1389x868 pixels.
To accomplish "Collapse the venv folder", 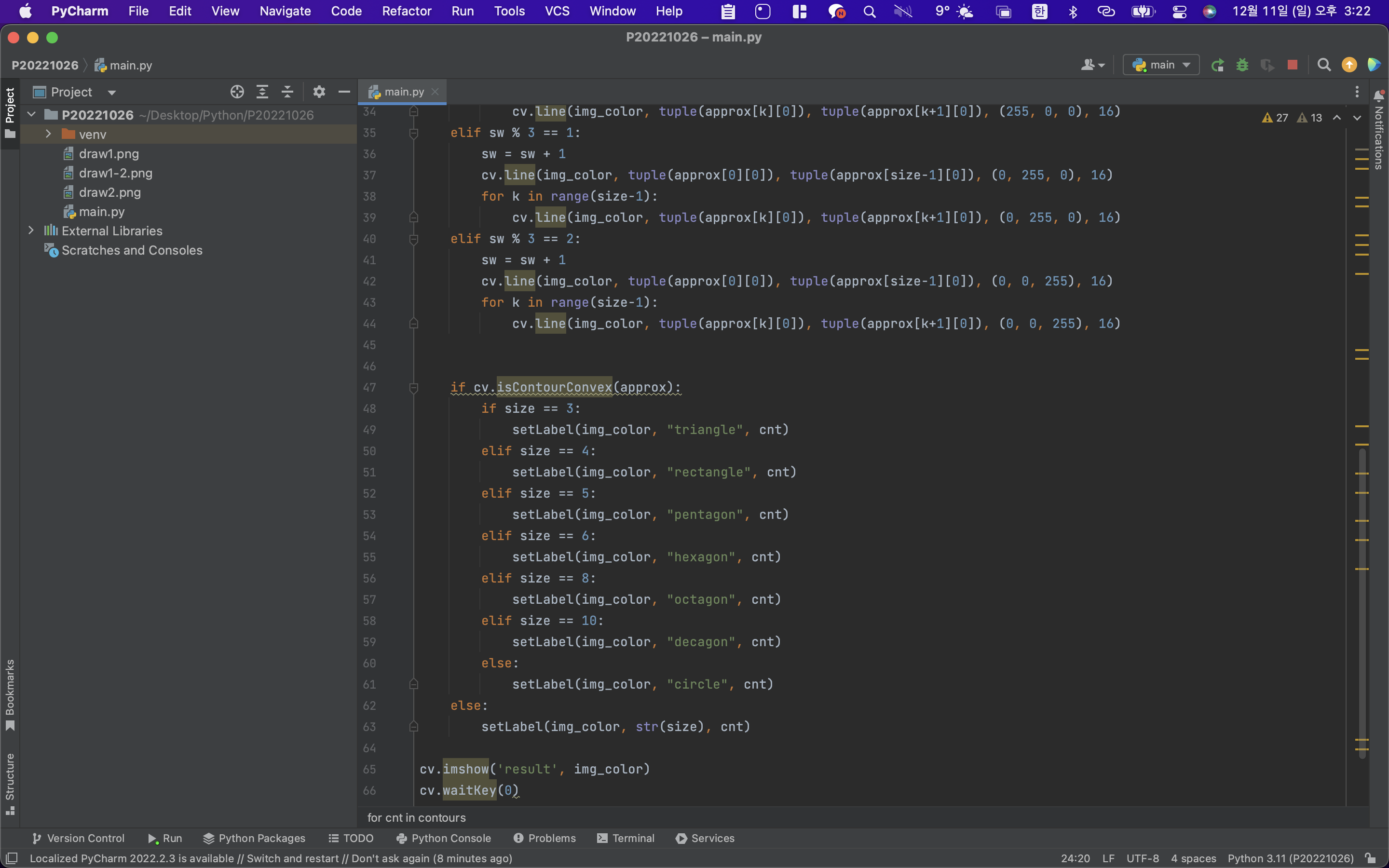I will click(48, 134).
